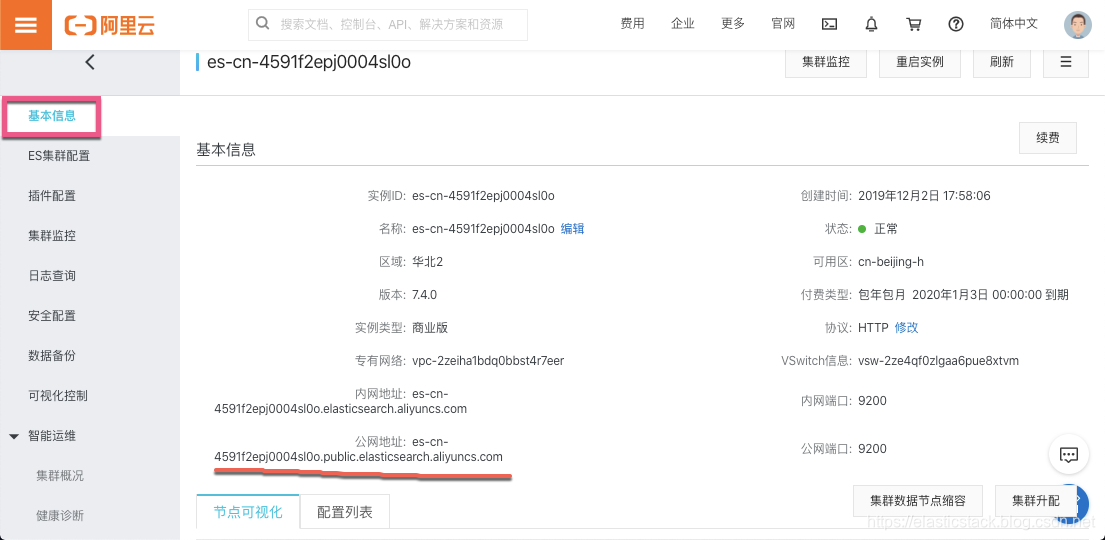Select 日志查询 in the sidebar
Viewport: 1105px width, 540px height.
coord(52,276)
